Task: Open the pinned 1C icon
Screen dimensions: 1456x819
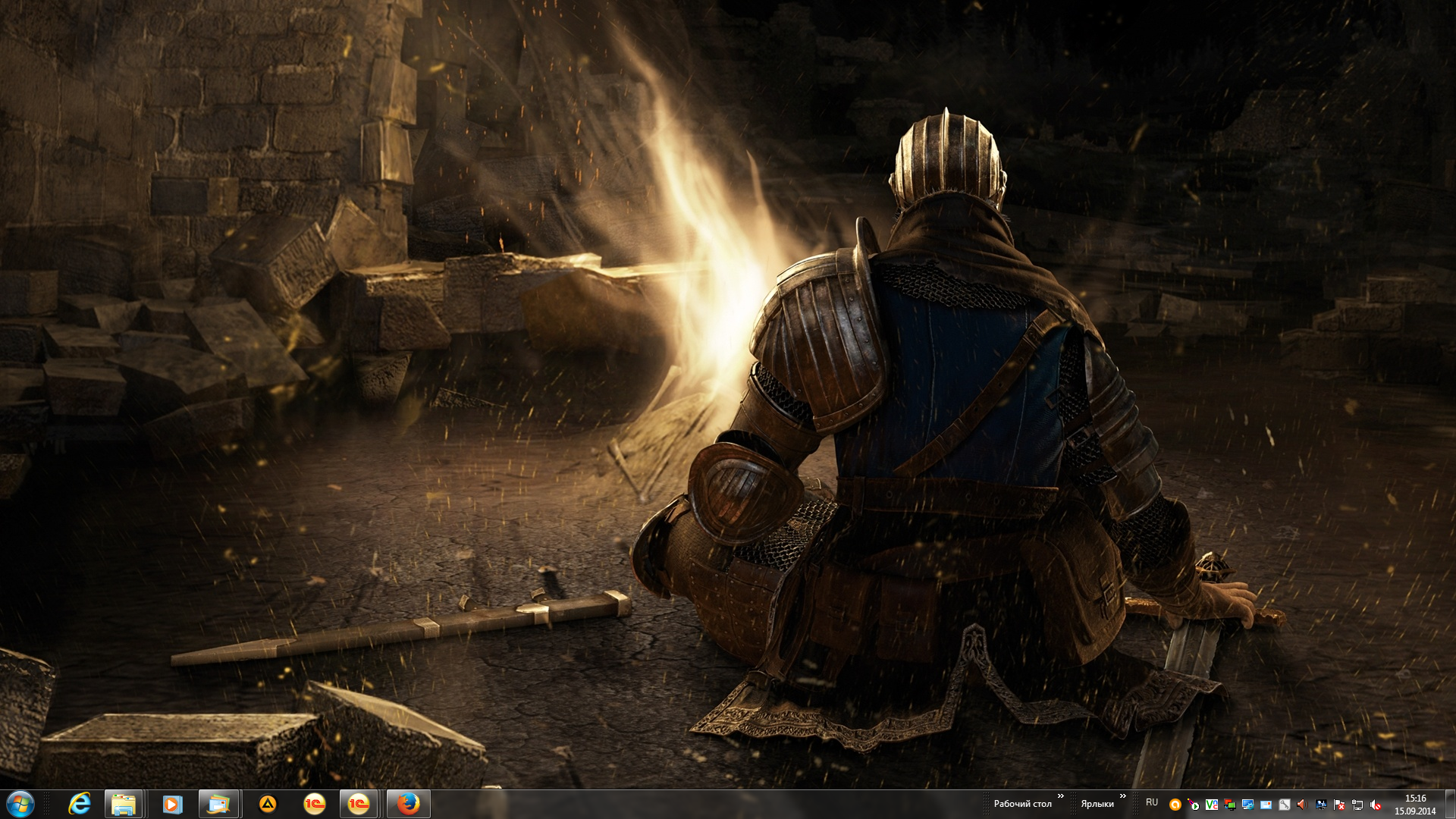Action: click(x=314, y=804)
